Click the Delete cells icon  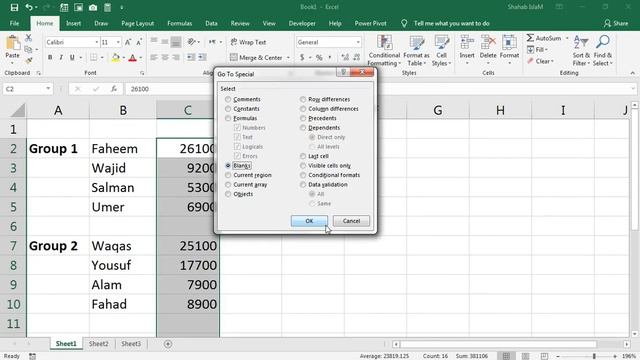(x=488, y=42)
